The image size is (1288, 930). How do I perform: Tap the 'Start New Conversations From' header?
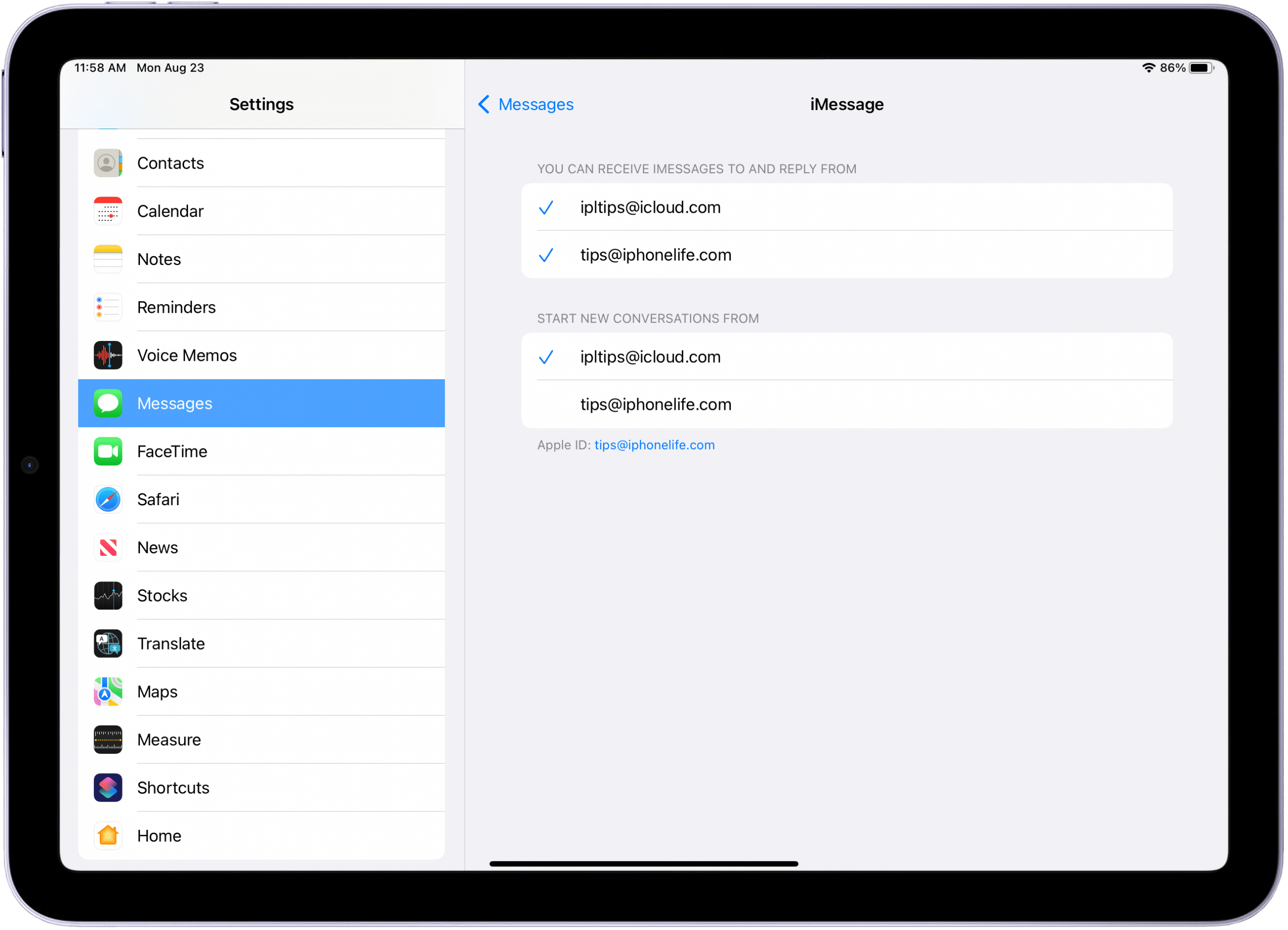(x=649, y=319)
